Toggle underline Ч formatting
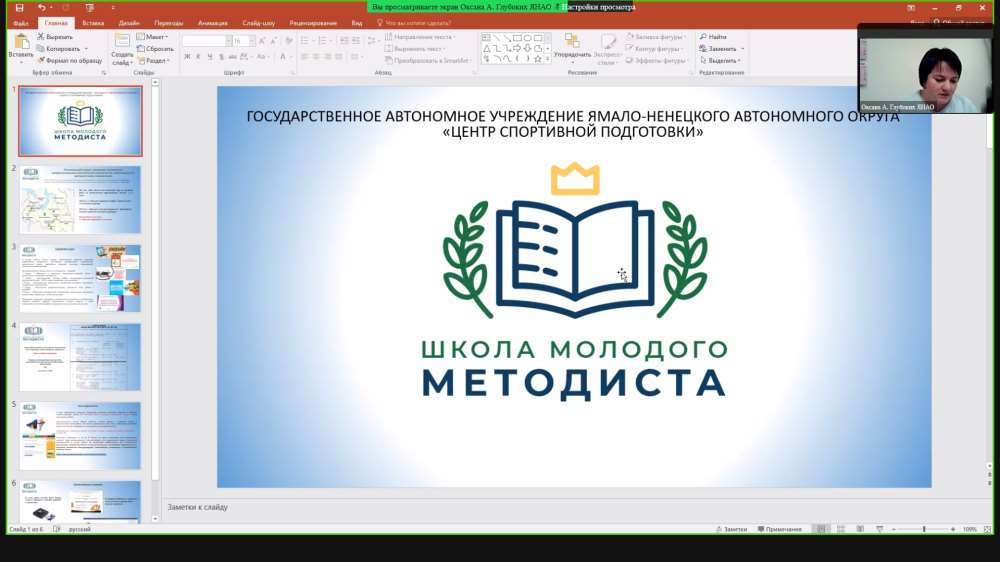 click(210, 57)
